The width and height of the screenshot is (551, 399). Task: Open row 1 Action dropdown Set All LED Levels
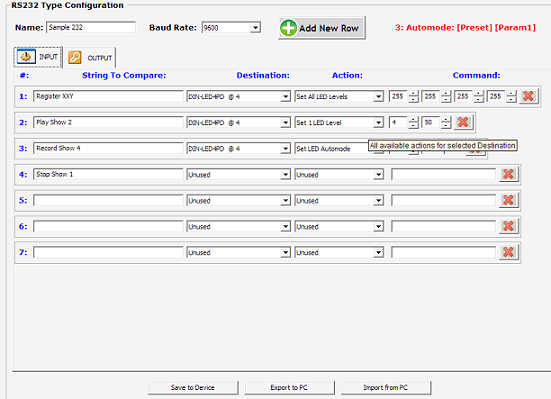[x=378, y=96]
